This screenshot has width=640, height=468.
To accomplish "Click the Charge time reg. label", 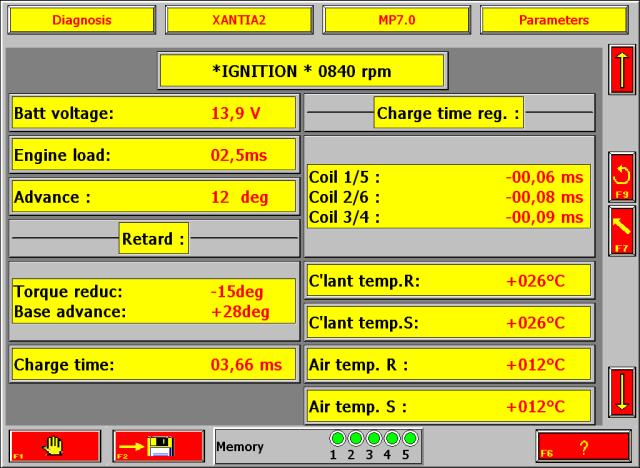I will point(449,113).
